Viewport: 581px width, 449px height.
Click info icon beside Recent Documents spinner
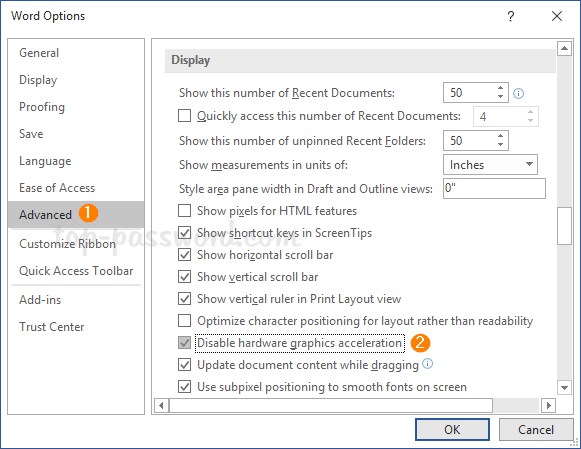518,93
